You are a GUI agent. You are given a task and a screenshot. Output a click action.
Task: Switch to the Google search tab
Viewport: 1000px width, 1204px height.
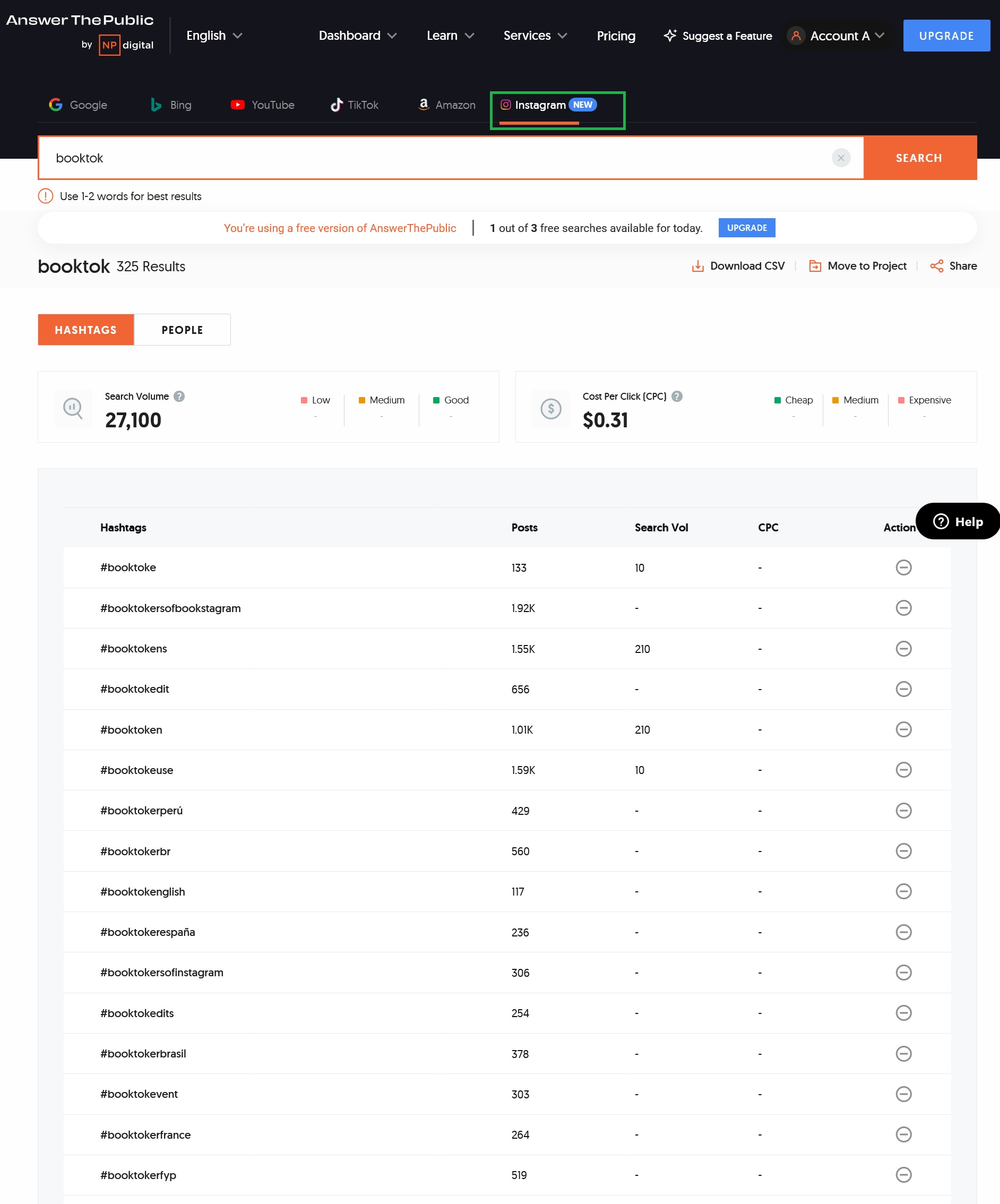coord(79,105)
